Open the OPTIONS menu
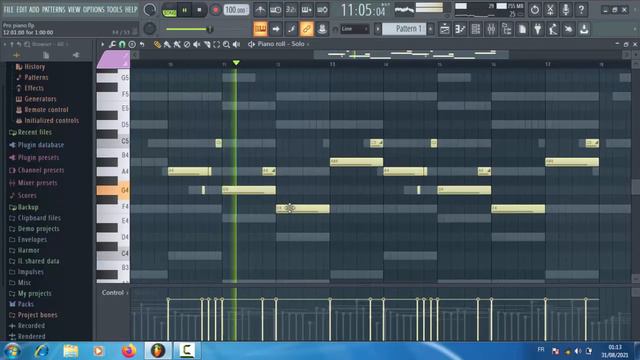Screen dimensions: 640x360 pos(94,9)
